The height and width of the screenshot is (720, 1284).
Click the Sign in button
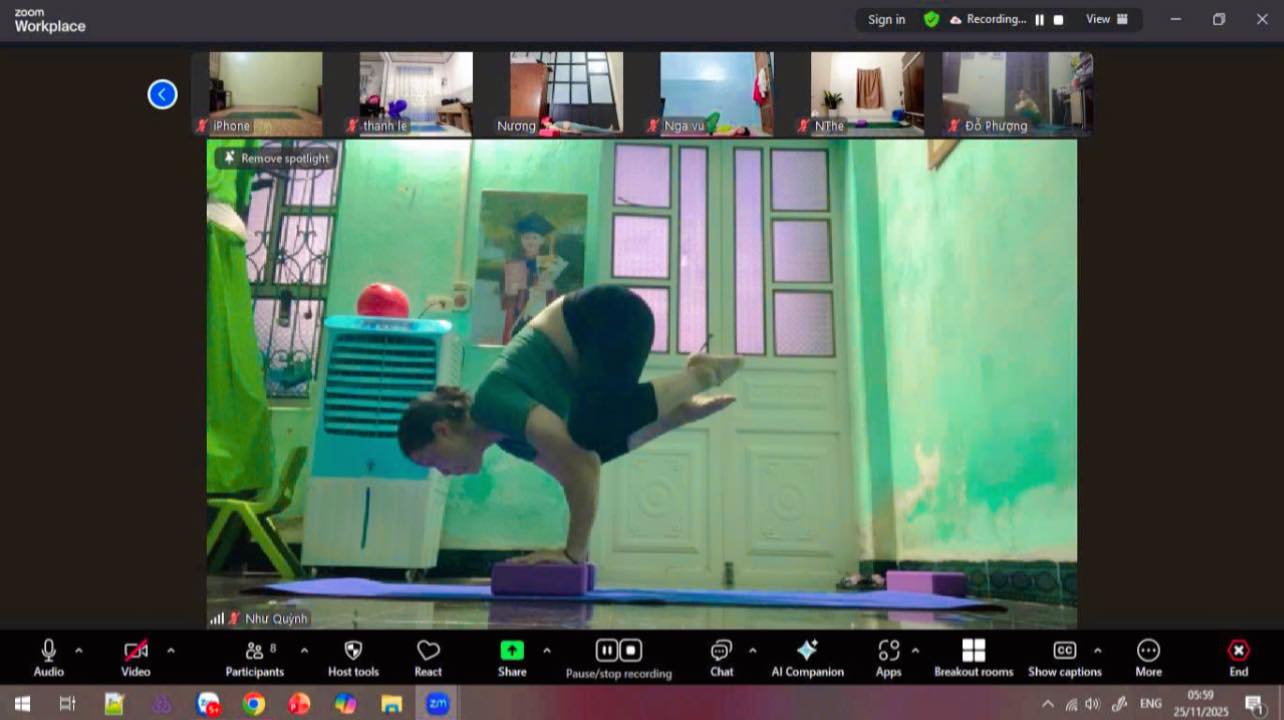pyautogui.click(x=886, y=19)
